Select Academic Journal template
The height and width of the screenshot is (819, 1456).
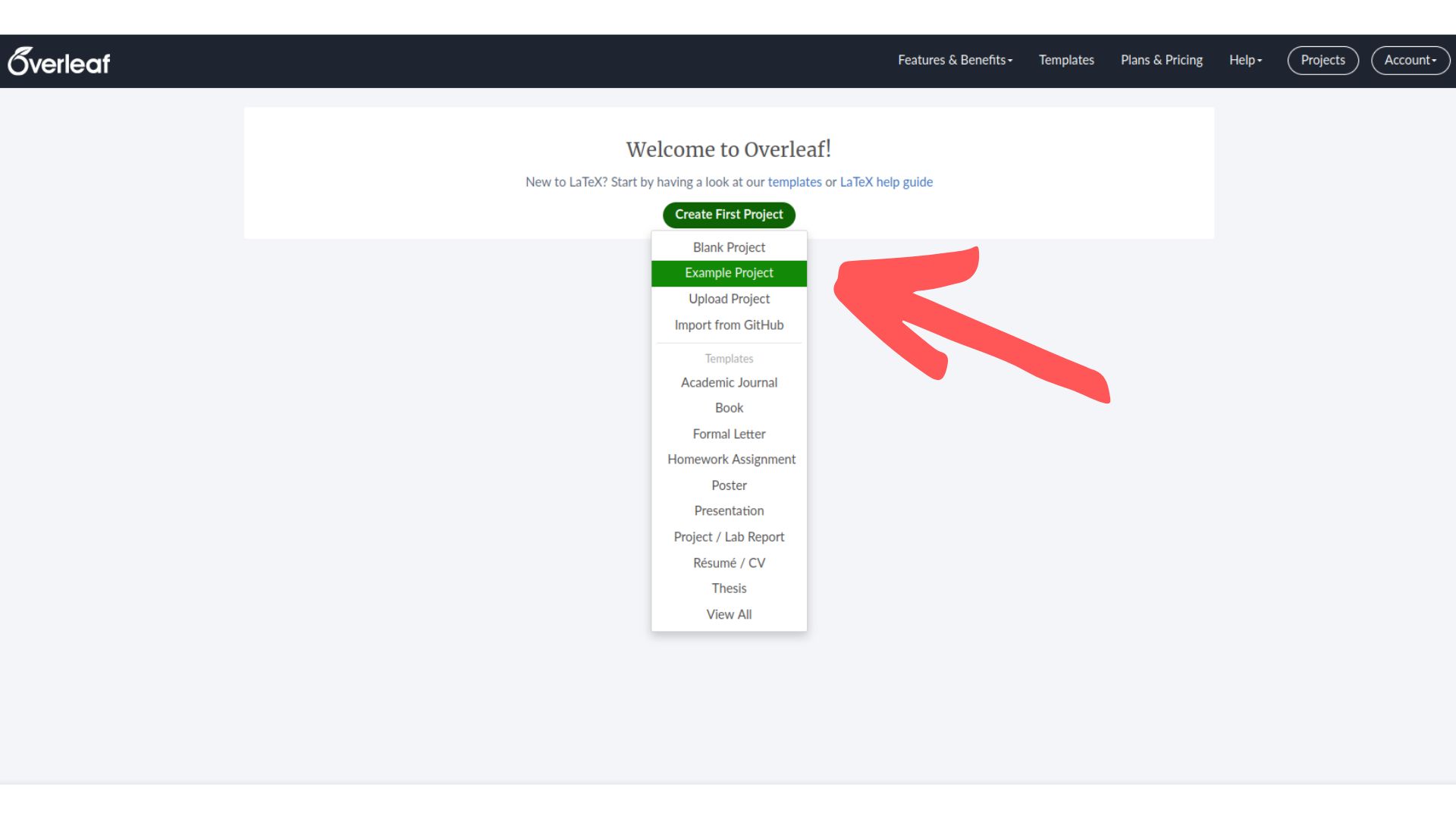pyautogui.click(x=728, y=382)
